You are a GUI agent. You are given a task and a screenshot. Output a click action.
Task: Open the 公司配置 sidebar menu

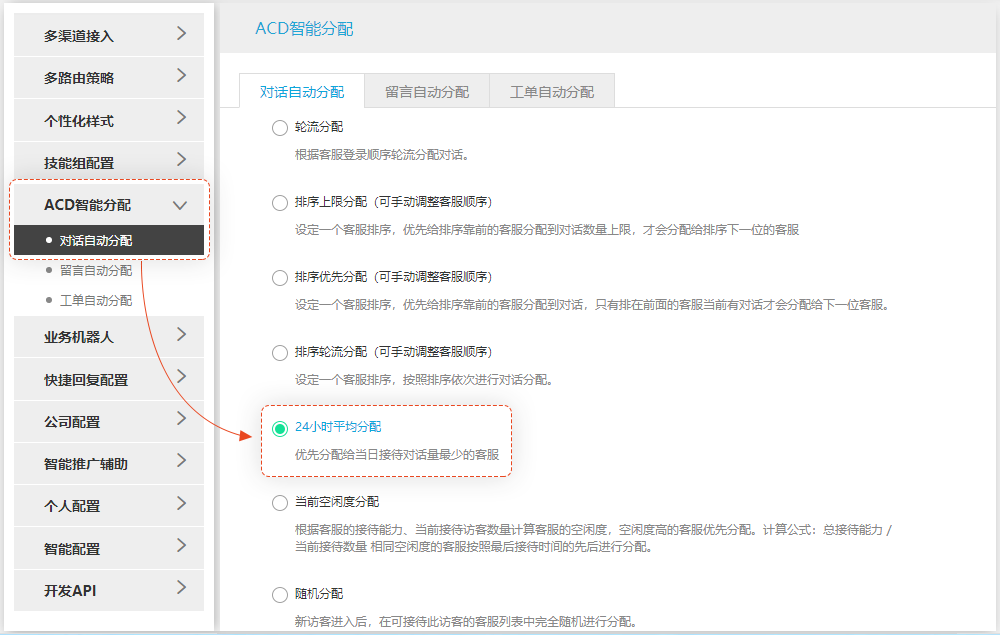[x=109, y=421]
